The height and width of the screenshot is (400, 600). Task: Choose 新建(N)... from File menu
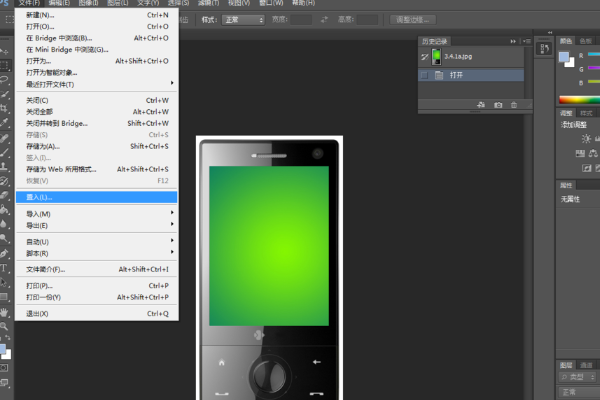(x=97, y=15)
